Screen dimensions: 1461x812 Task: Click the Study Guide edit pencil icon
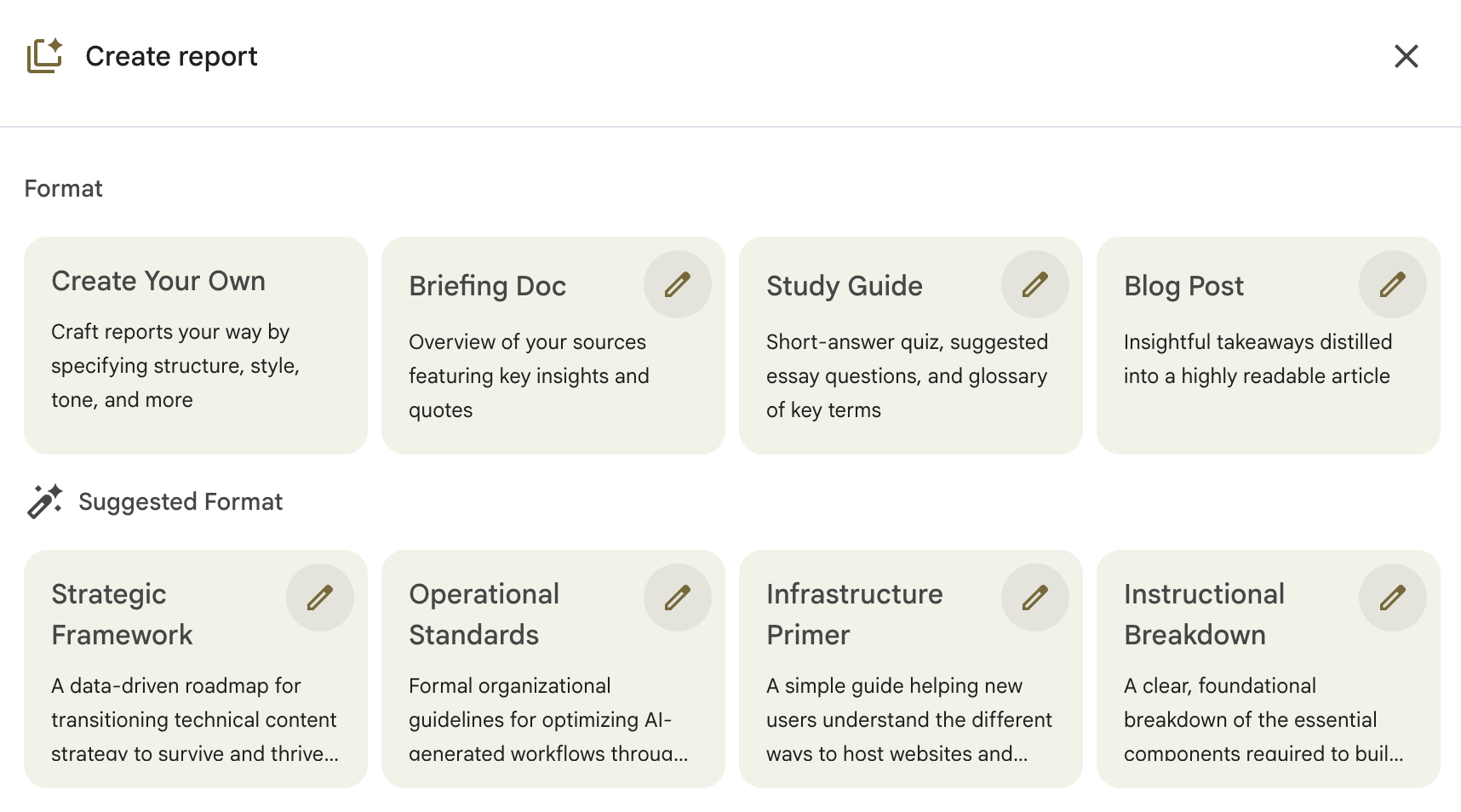(1034, 284)
